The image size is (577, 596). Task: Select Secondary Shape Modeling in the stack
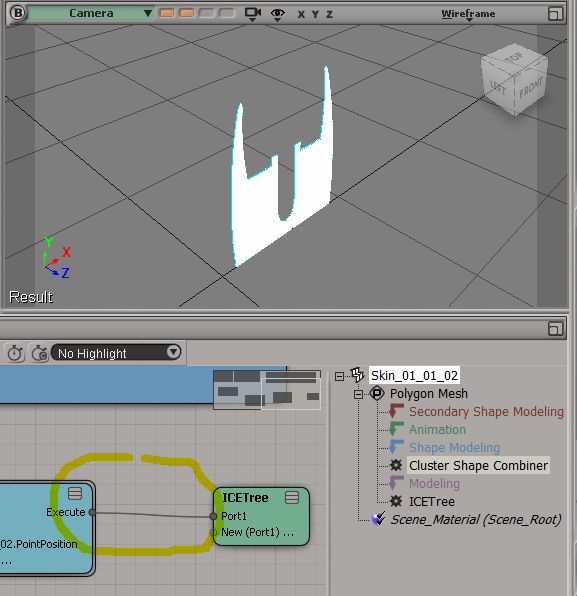click(486, 412)
